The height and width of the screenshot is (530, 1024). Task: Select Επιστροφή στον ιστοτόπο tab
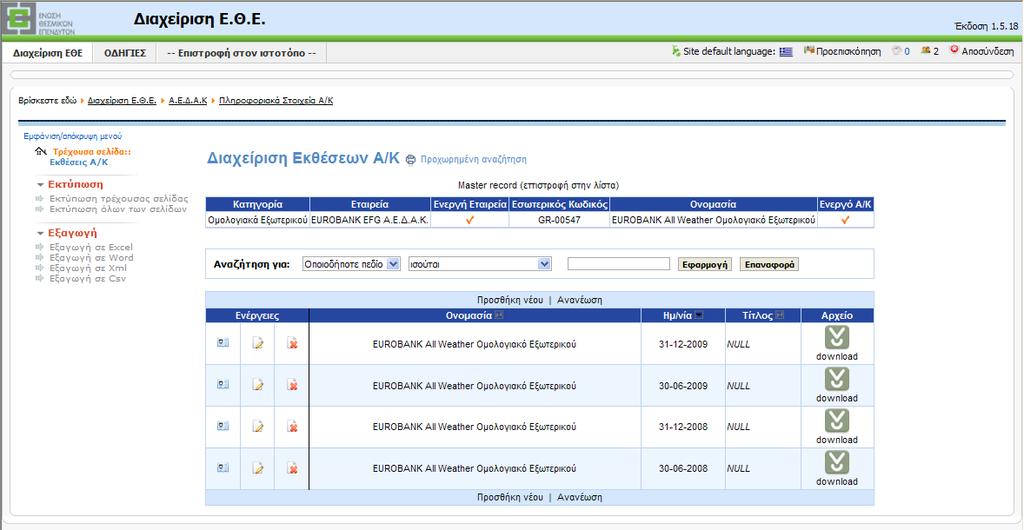242,53
